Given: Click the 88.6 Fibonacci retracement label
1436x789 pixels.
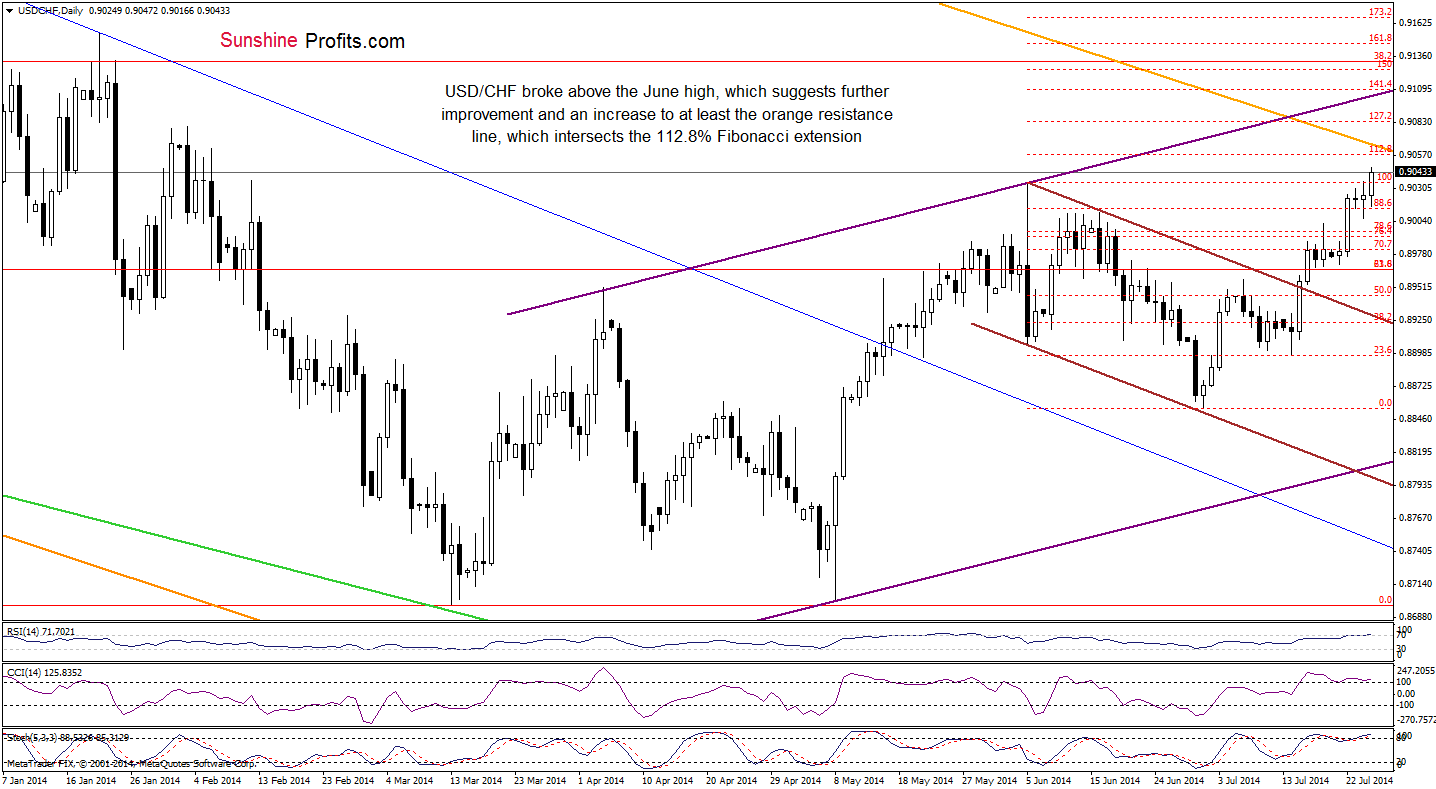Looking at the screenshot, I should [1382, 203].
